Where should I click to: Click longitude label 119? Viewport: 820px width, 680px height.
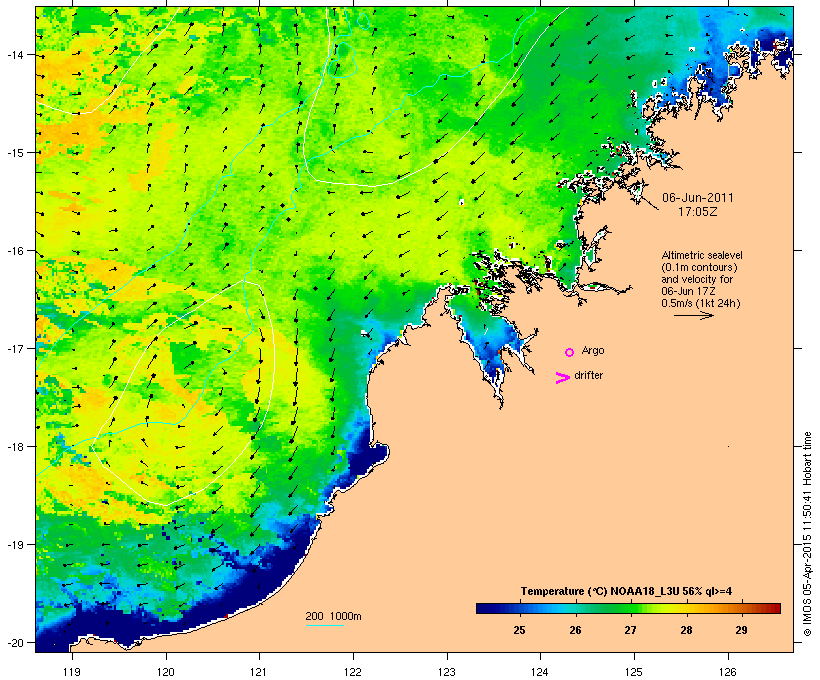72,672
